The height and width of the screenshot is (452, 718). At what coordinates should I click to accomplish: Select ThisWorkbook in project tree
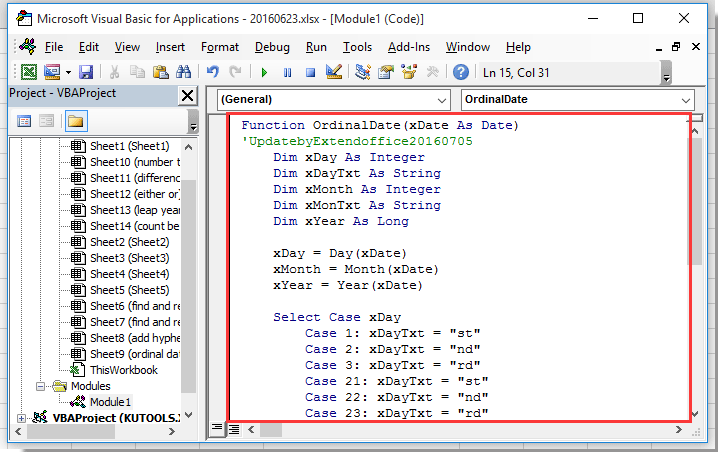point(124,370)
